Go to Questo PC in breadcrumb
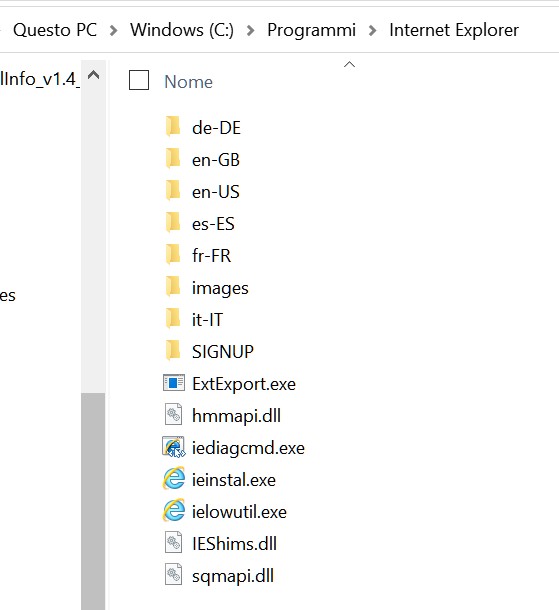 [55, 30]
